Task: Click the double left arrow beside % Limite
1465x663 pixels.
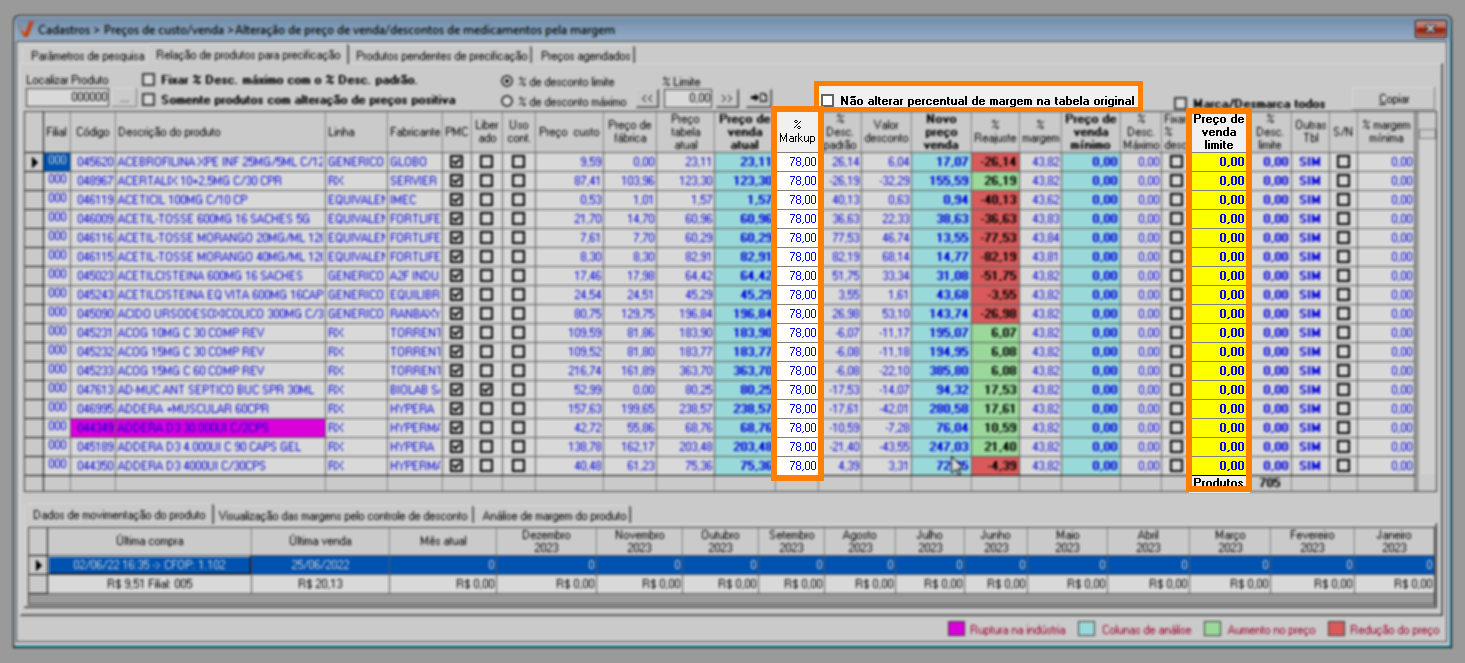Action: tap(650, 98)
